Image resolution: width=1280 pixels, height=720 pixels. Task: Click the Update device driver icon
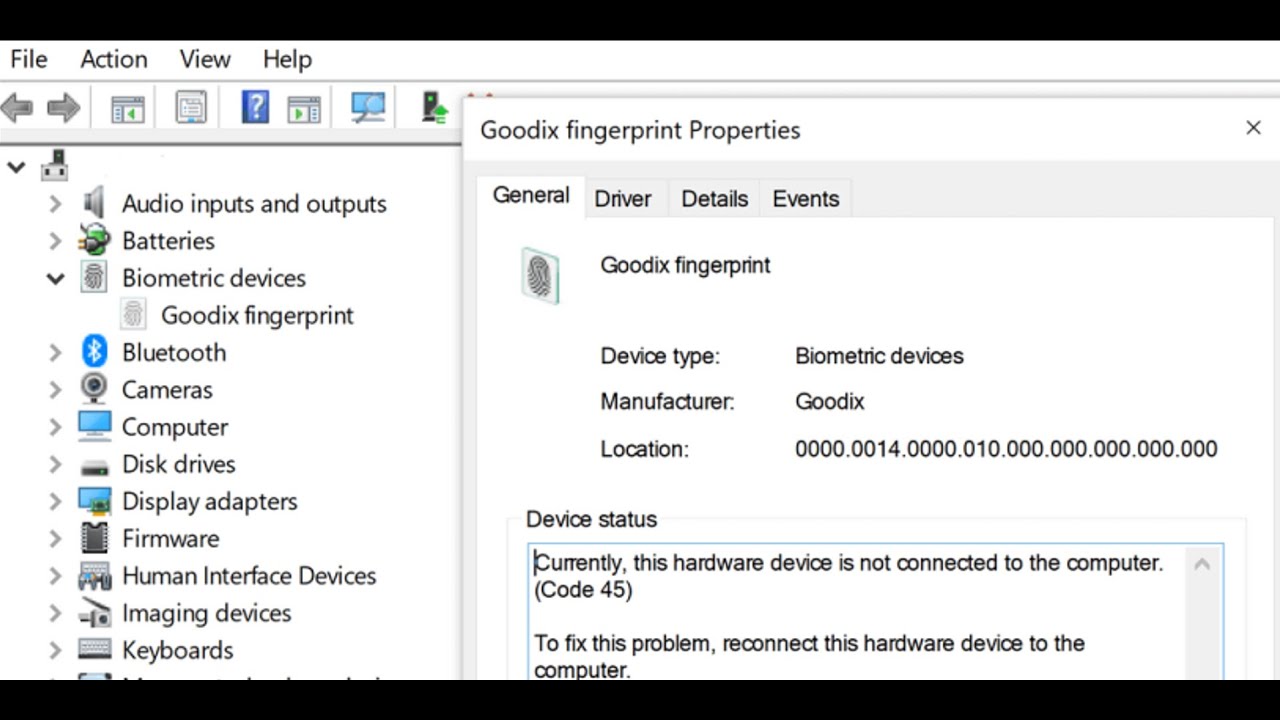pos(435,107)
